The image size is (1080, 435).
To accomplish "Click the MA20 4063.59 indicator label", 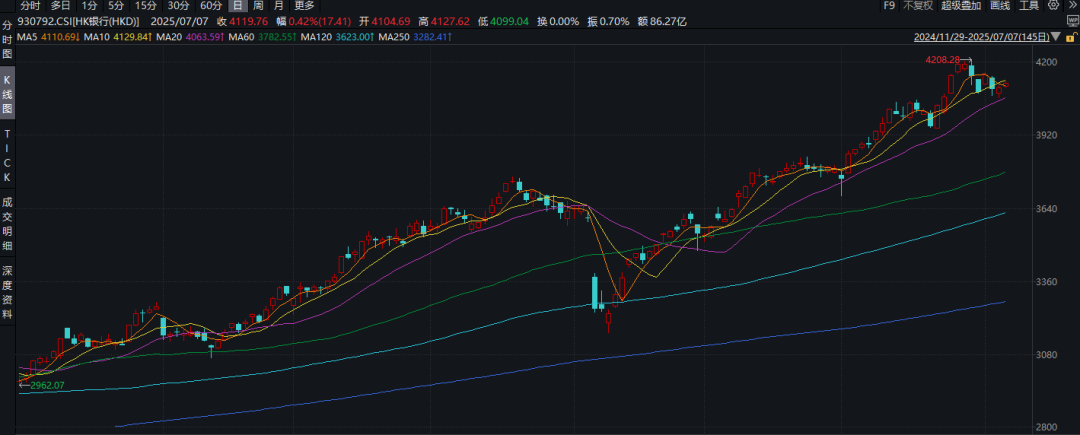I will click(190, 36).
